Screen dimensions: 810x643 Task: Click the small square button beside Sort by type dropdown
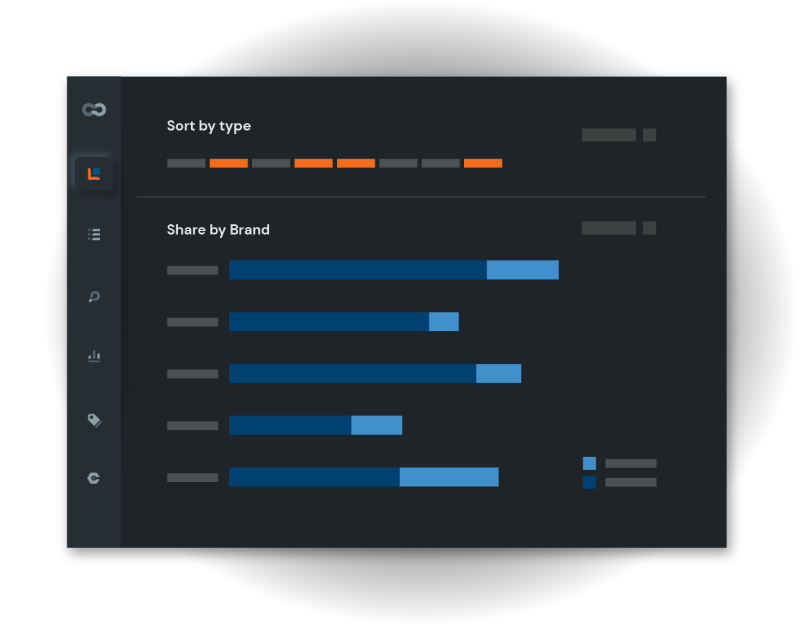[649, 135]
